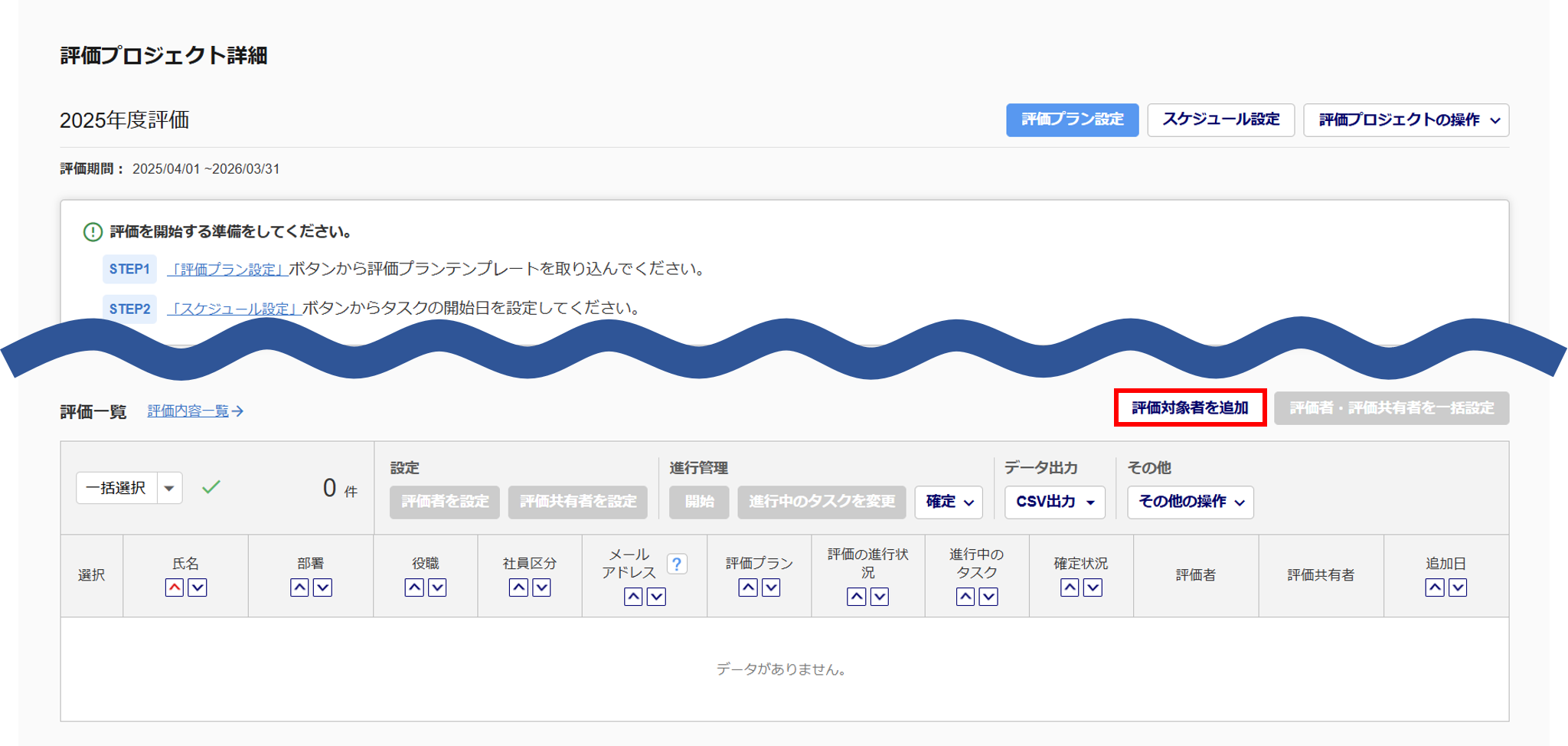Sort 氏名 column ascending
The width and height of the screenshot is (1568, 746).
pyautogui.click(x=175, y=587)
